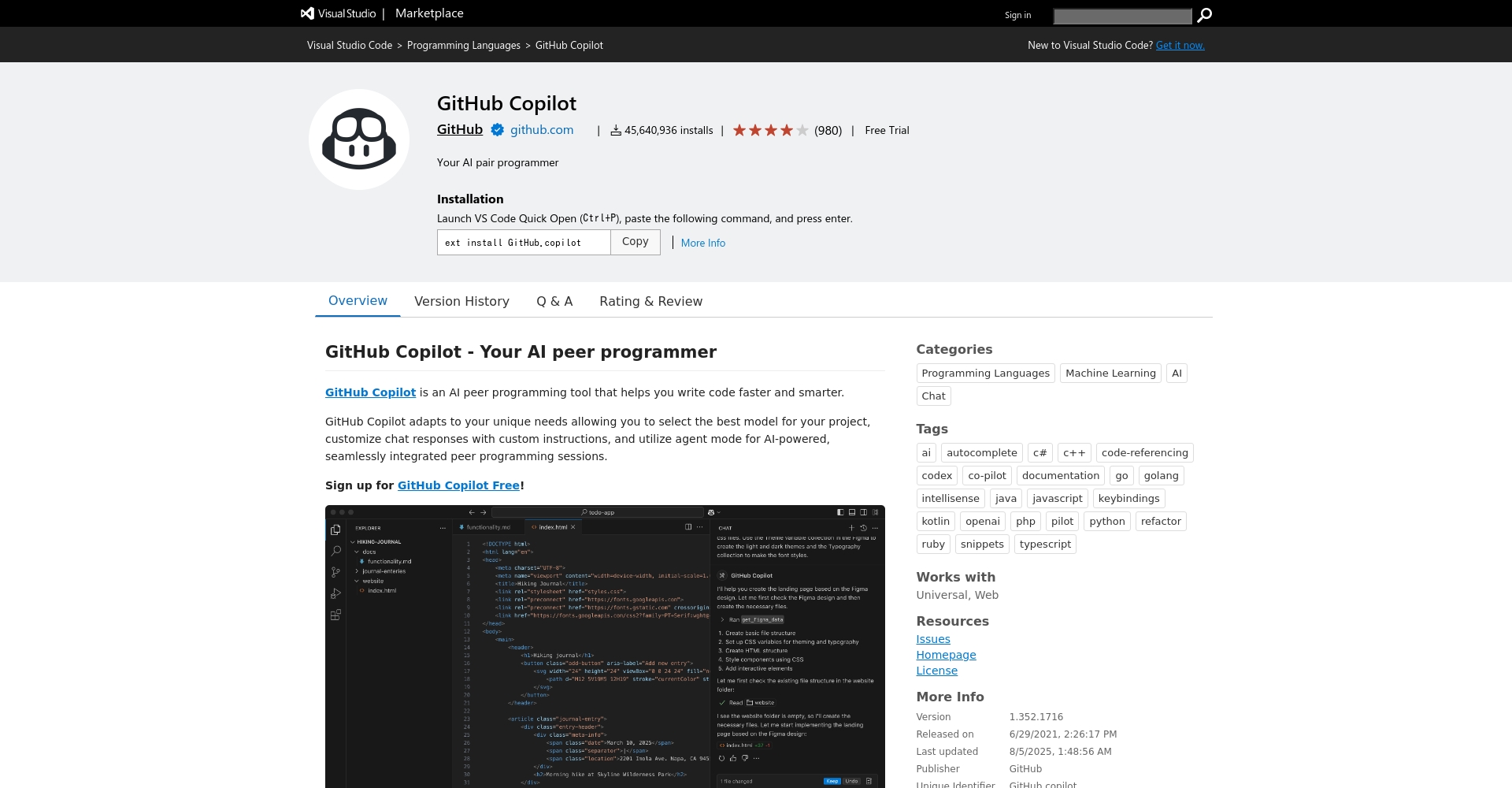Click the search magnifier icon
Image resolution: width=1512 pixels, height=788 pixels.
point(1204,15)
